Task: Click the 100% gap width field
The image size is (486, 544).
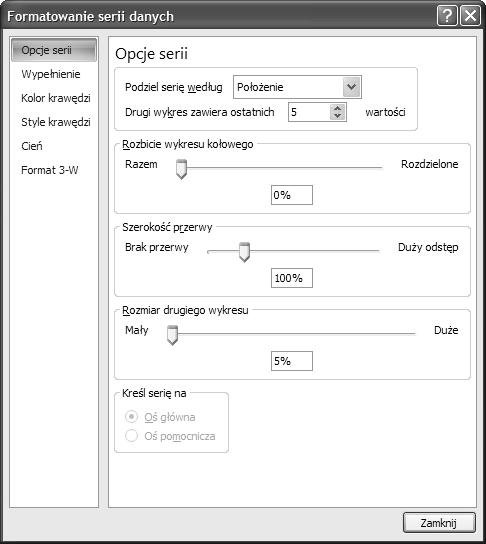Action: [292, 278]
